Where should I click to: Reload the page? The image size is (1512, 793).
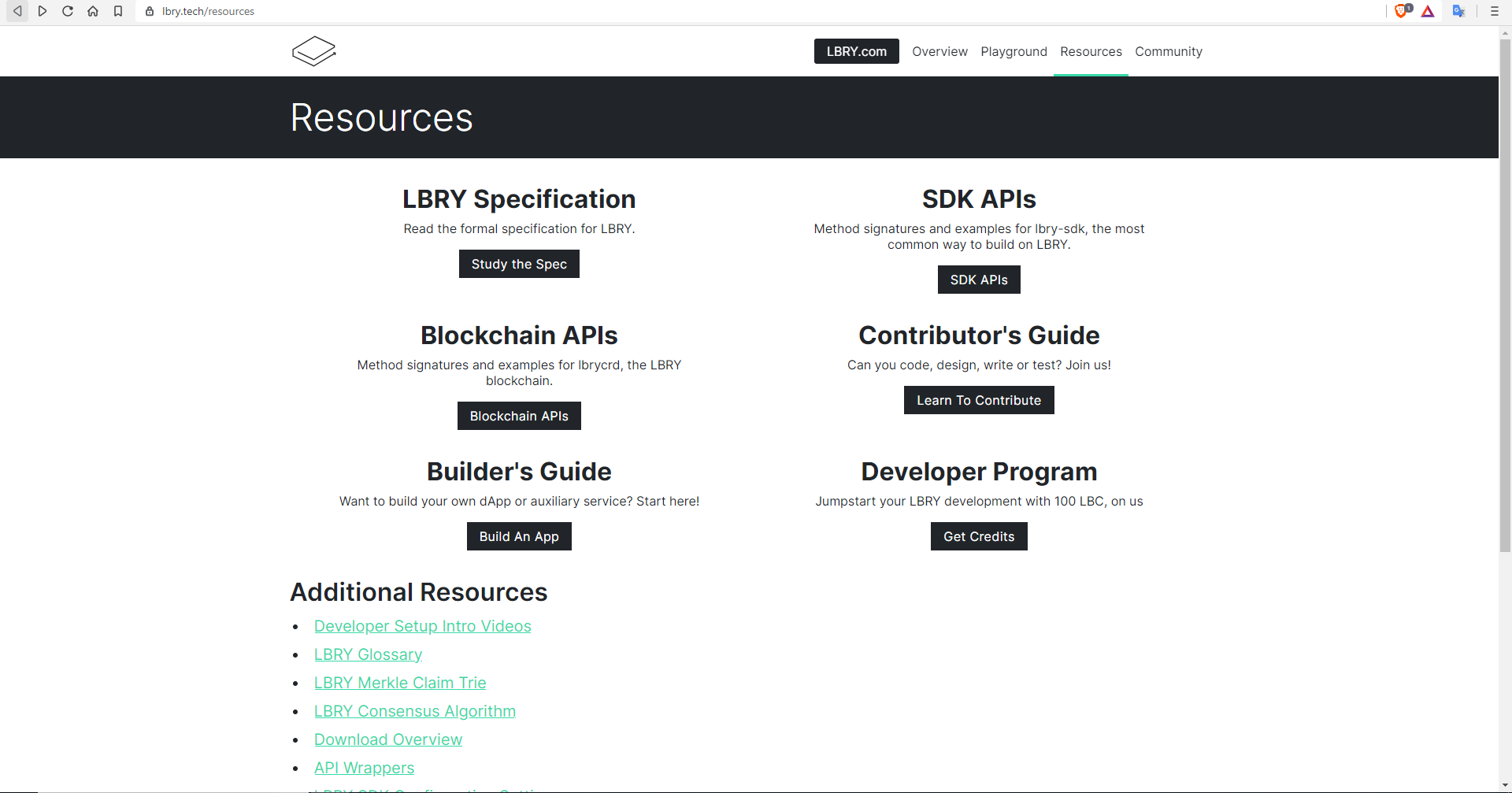[67, 11]
